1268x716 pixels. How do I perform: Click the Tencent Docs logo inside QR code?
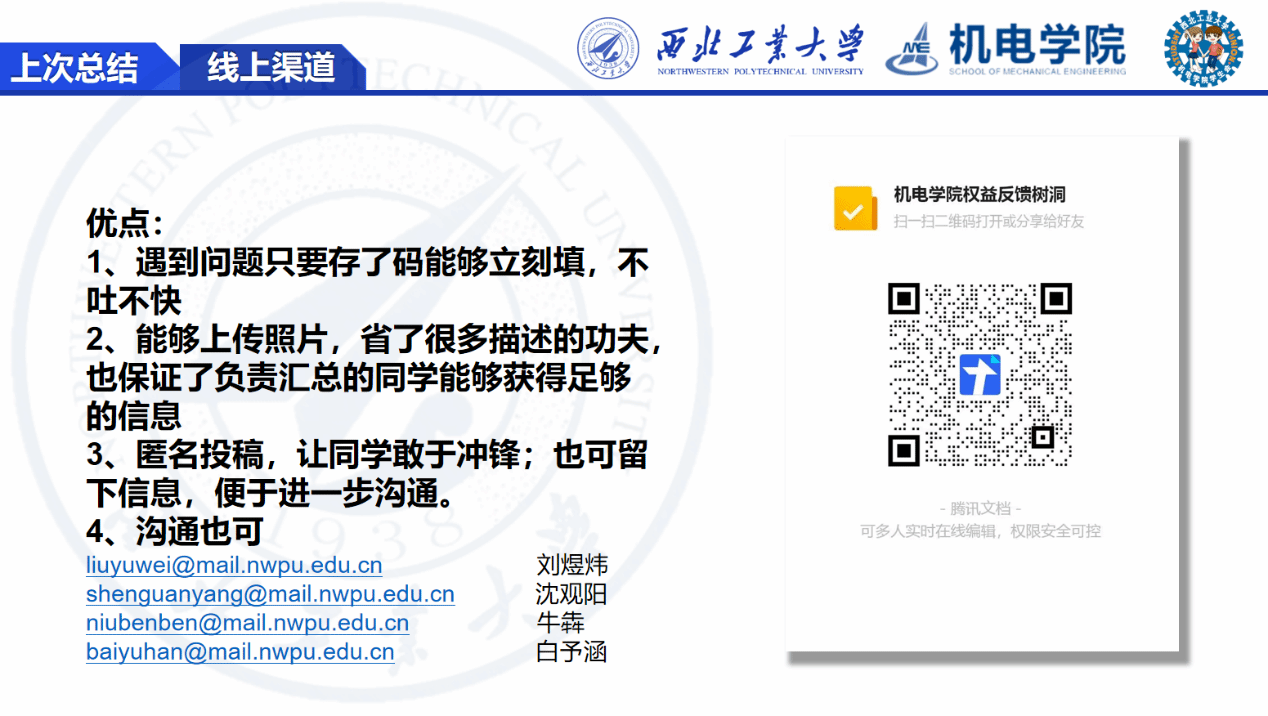click(980, 374)
